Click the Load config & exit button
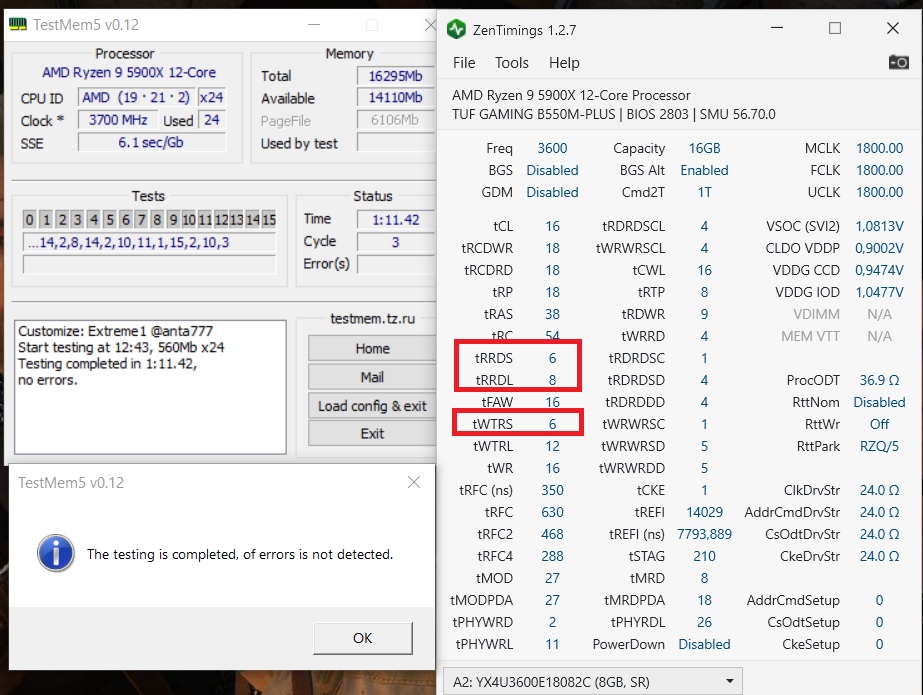The image size is (923, 695). point(372,406)
